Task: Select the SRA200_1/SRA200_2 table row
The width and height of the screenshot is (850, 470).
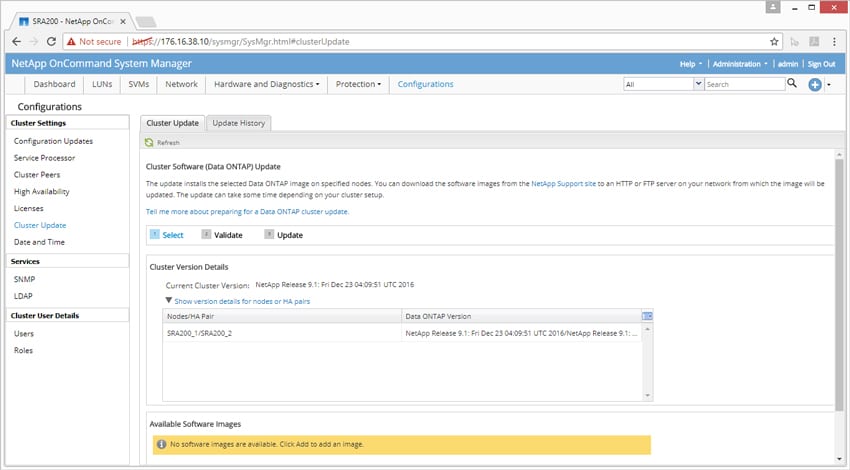Action: [x=402, y=333]
